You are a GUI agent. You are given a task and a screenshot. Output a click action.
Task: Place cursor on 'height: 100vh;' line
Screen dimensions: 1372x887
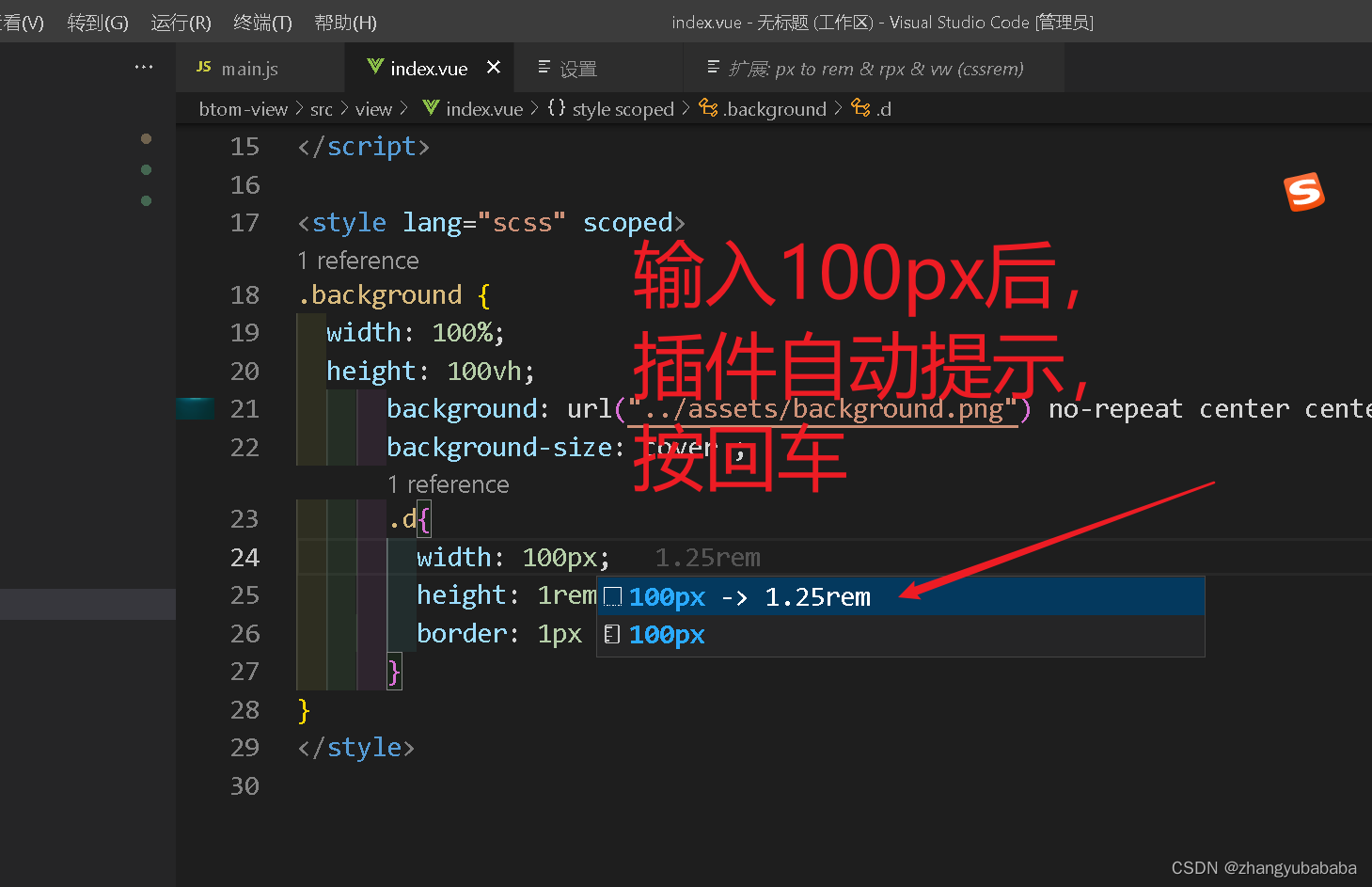431,372
